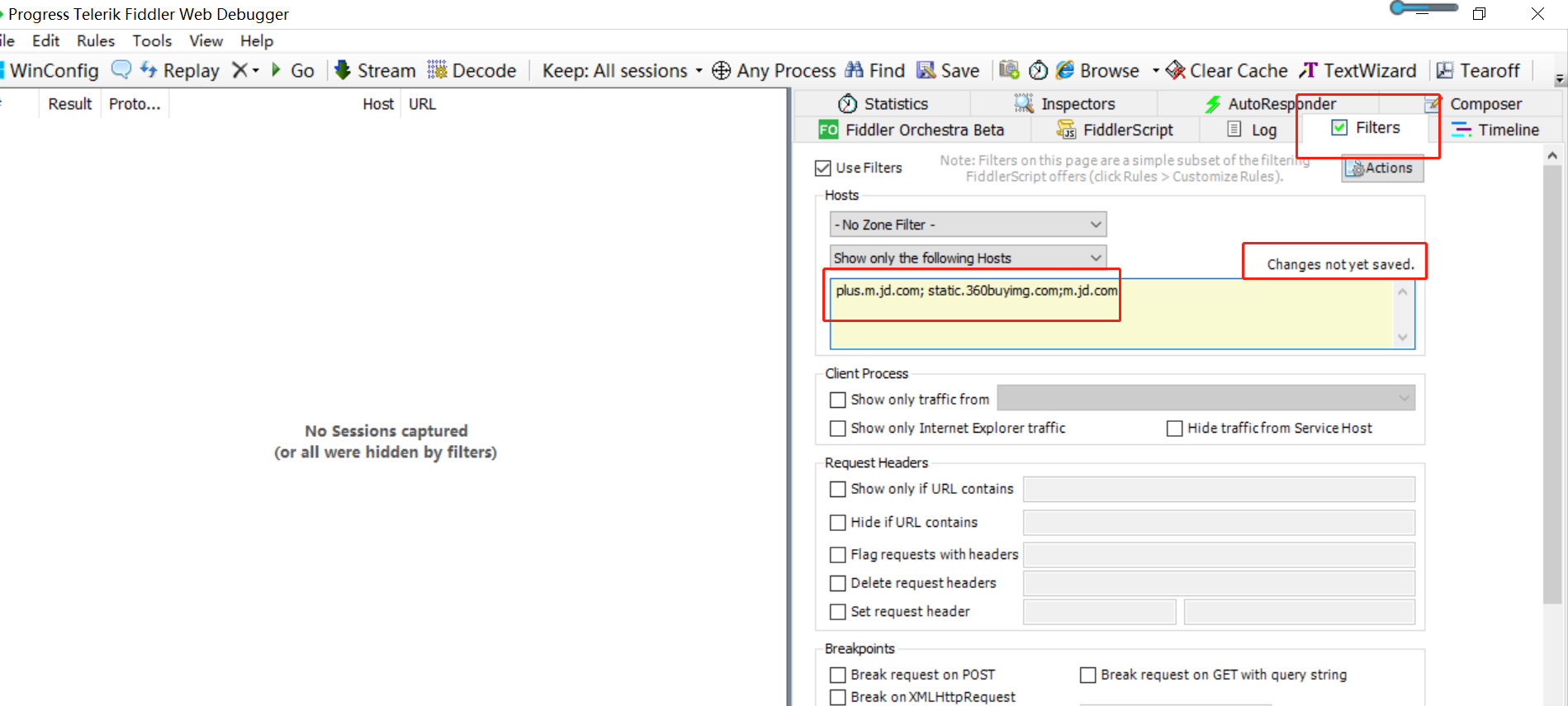This screenshot has height=706, width=1568.
Task: Enable Show only traffic from checkbox
Action: point(837,400)
